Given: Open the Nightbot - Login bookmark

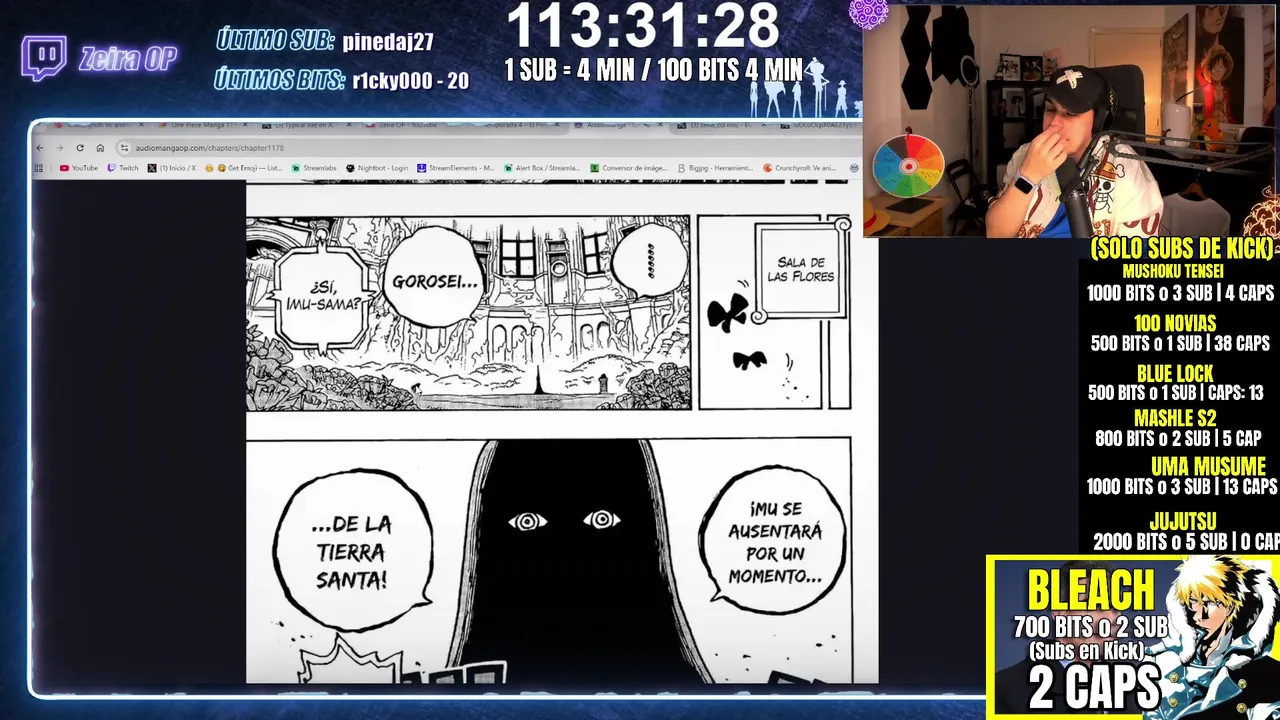Looking at the screenshot, I should pyautogui.click(x=377, y=168).
